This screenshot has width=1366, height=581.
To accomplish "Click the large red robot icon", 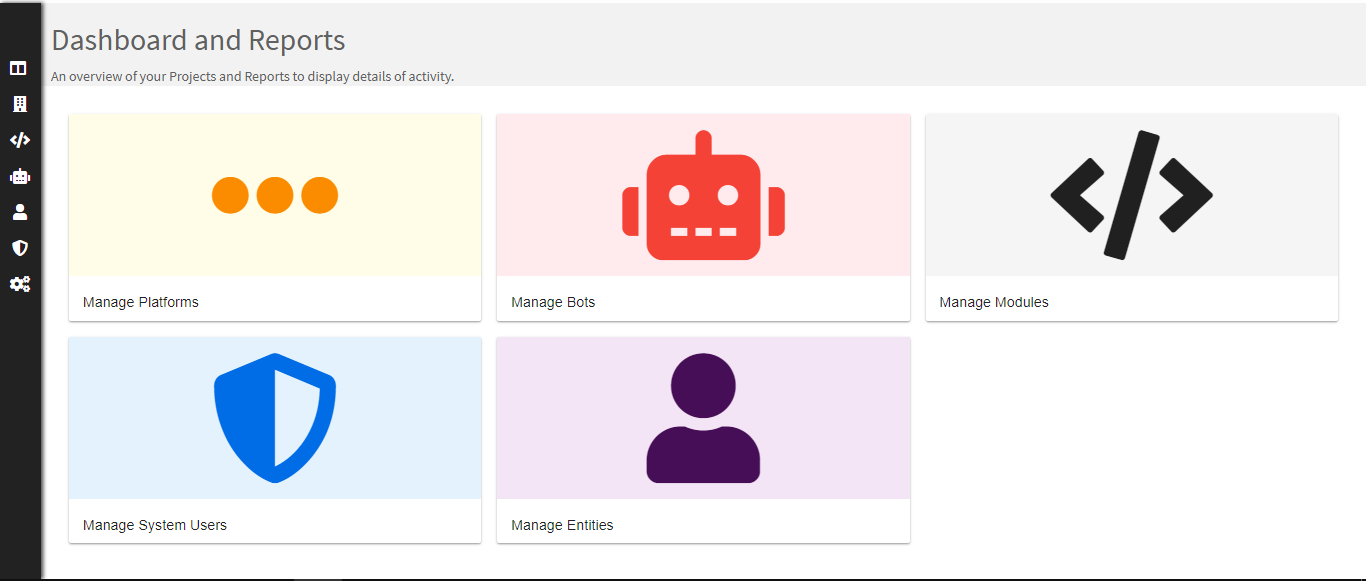I will [703, 196].
